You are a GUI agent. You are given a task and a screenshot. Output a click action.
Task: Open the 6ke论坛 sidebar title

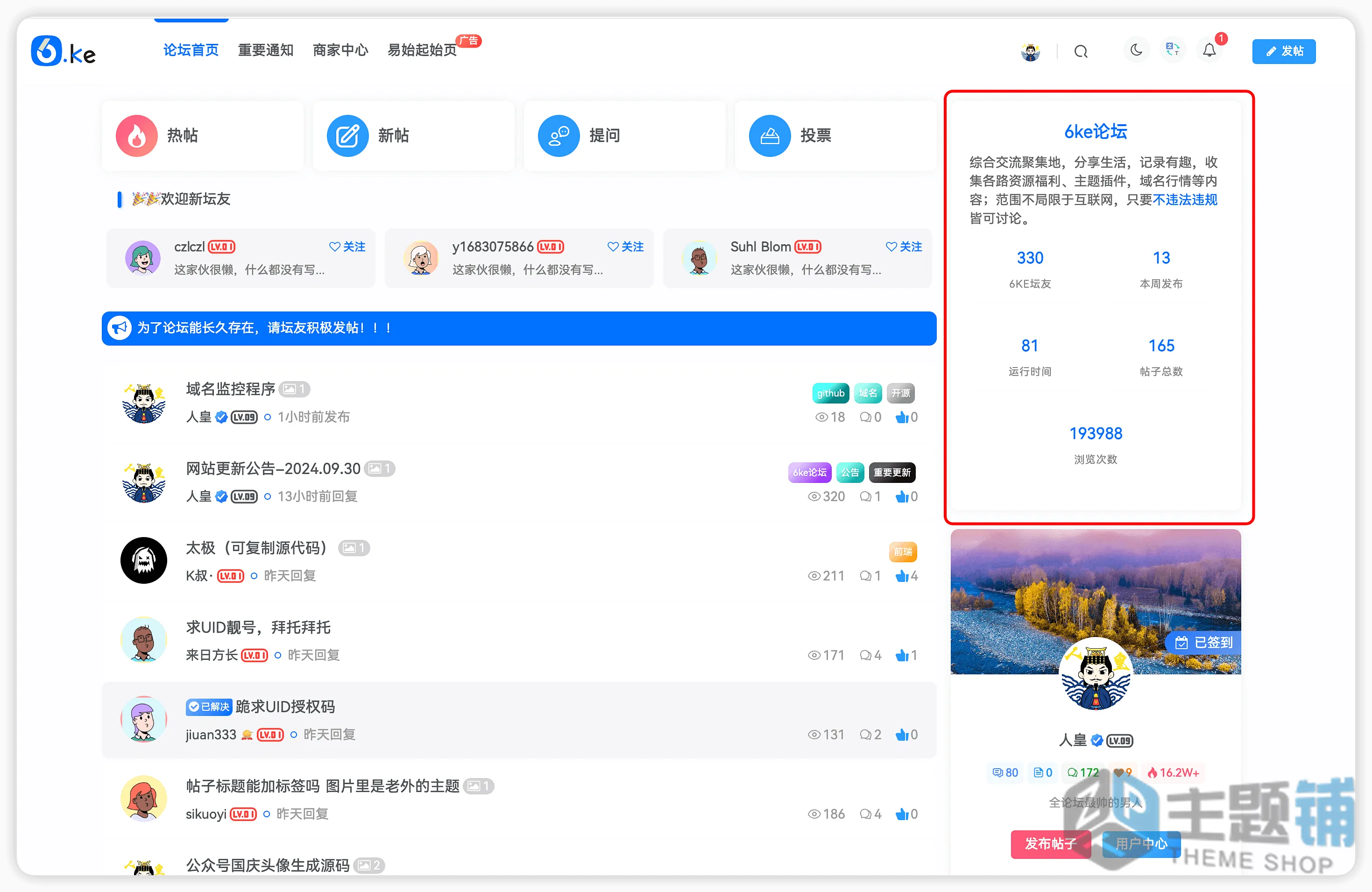click(x=1095, y=132)
